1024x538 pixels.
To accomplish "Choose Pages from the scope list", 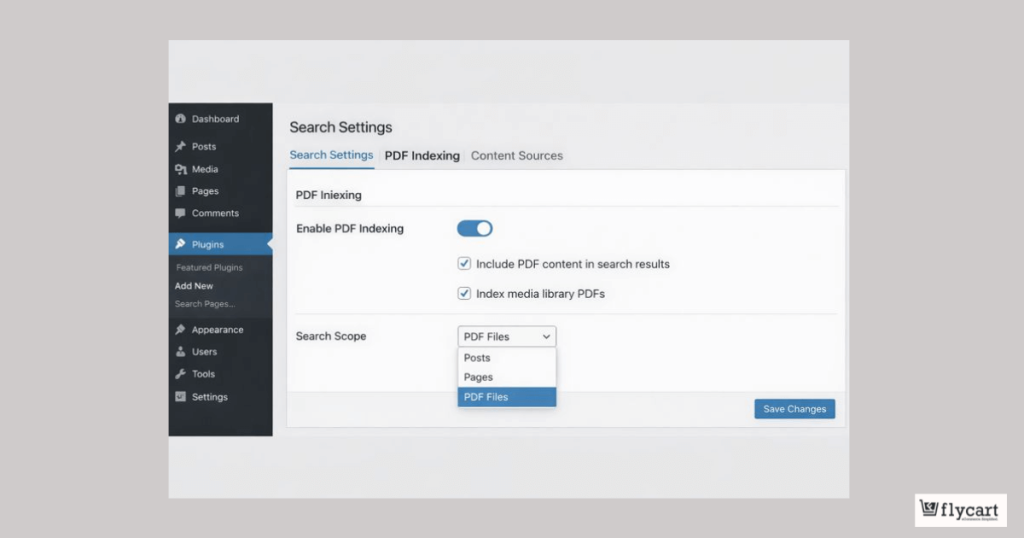I will 507,377.
